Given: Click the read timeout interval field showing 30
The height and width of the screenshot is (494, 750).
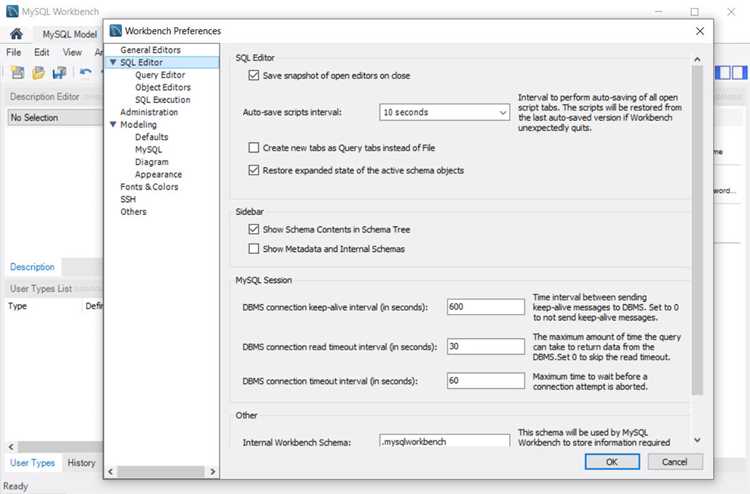Looking at the screenshot, I should pos(485,346).
